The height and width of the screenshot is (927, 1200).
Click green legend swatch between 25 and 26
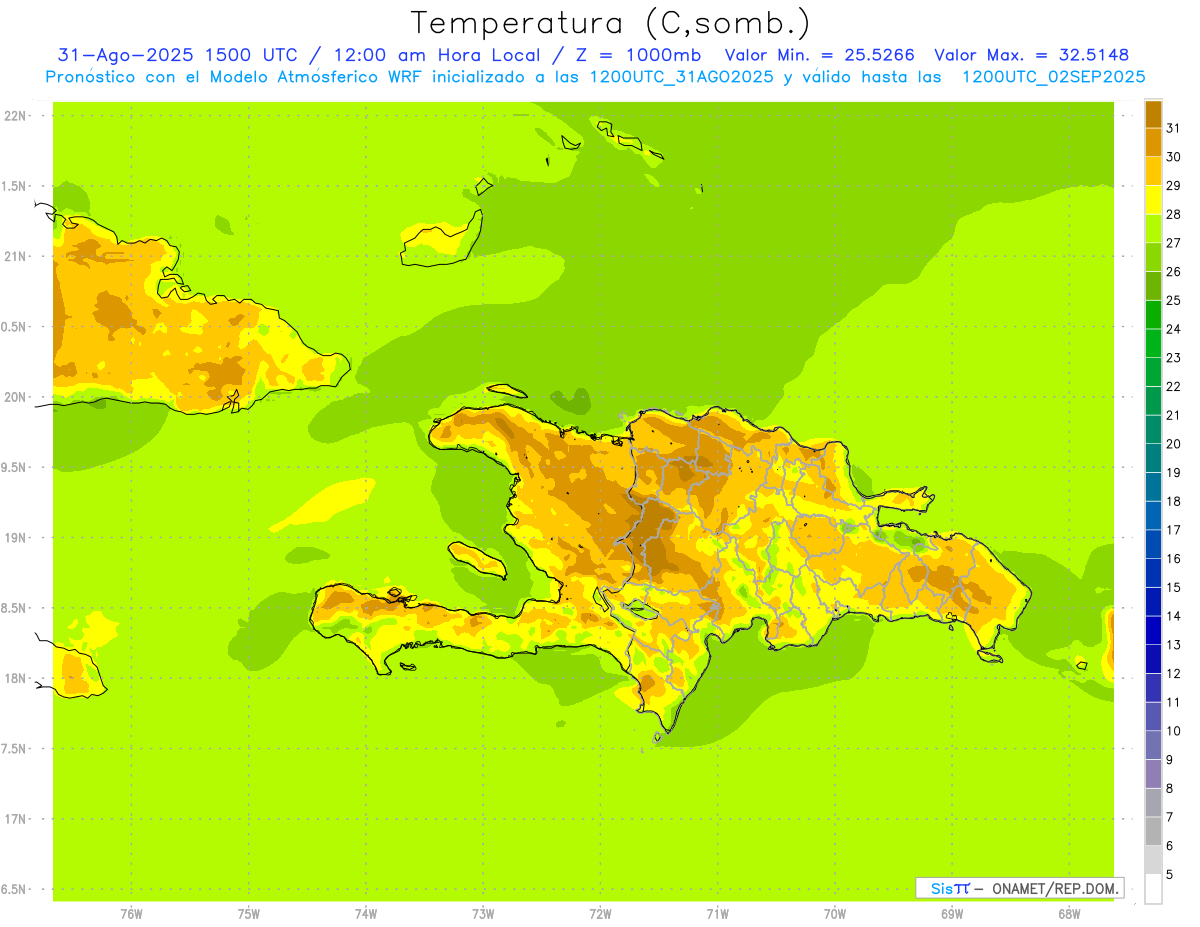click(x=1153, y=286)
